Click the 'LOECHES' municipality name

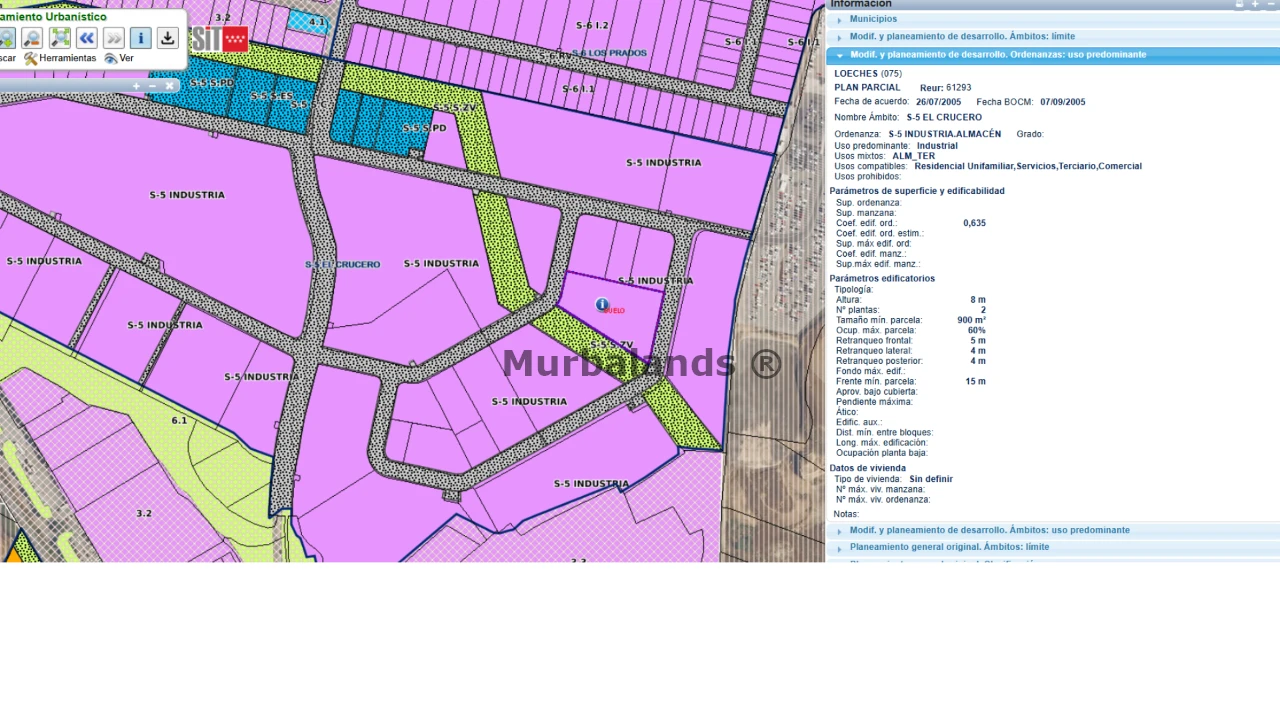pyautogui.click(x=856, y=74)
